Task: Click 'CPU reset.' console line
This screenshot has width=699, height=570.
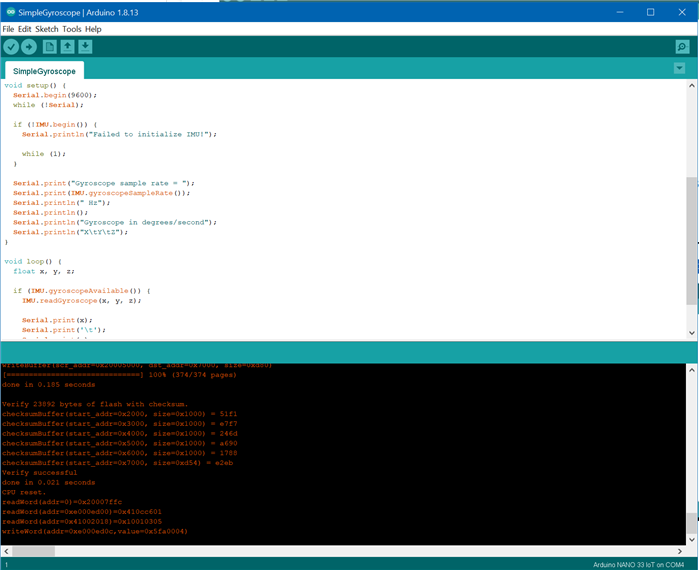Action: [x=24, y=492]
